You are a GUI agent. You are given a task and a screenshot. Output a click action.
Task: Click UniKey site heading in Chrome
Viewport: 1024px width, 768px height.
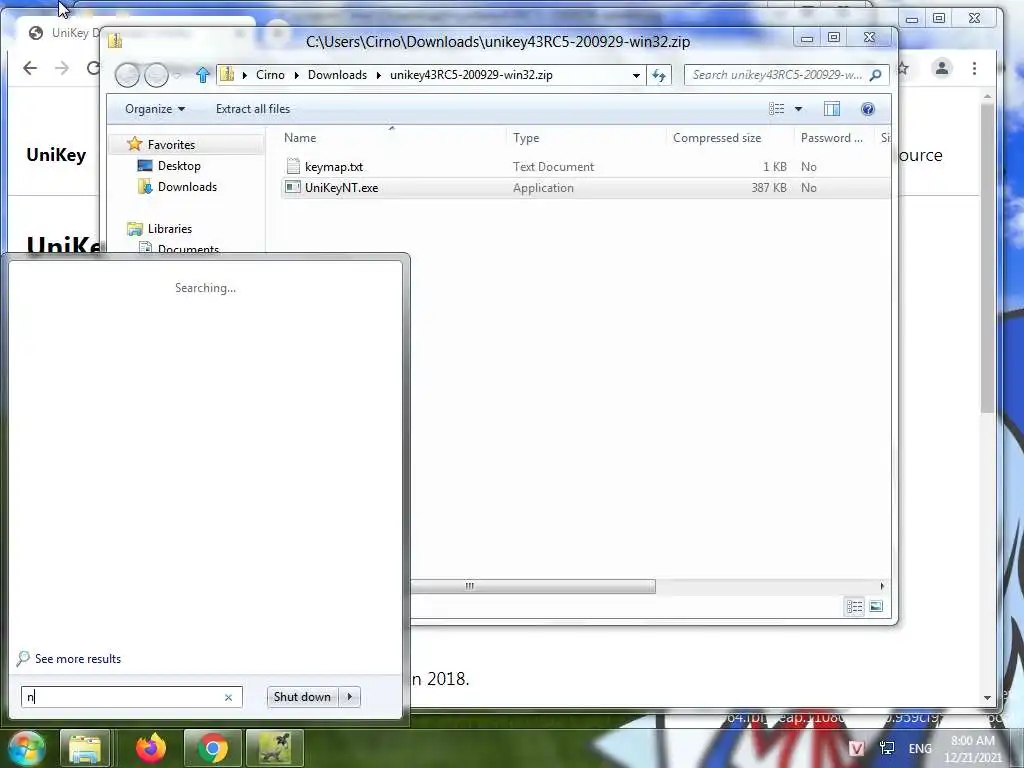coord(56,155)
